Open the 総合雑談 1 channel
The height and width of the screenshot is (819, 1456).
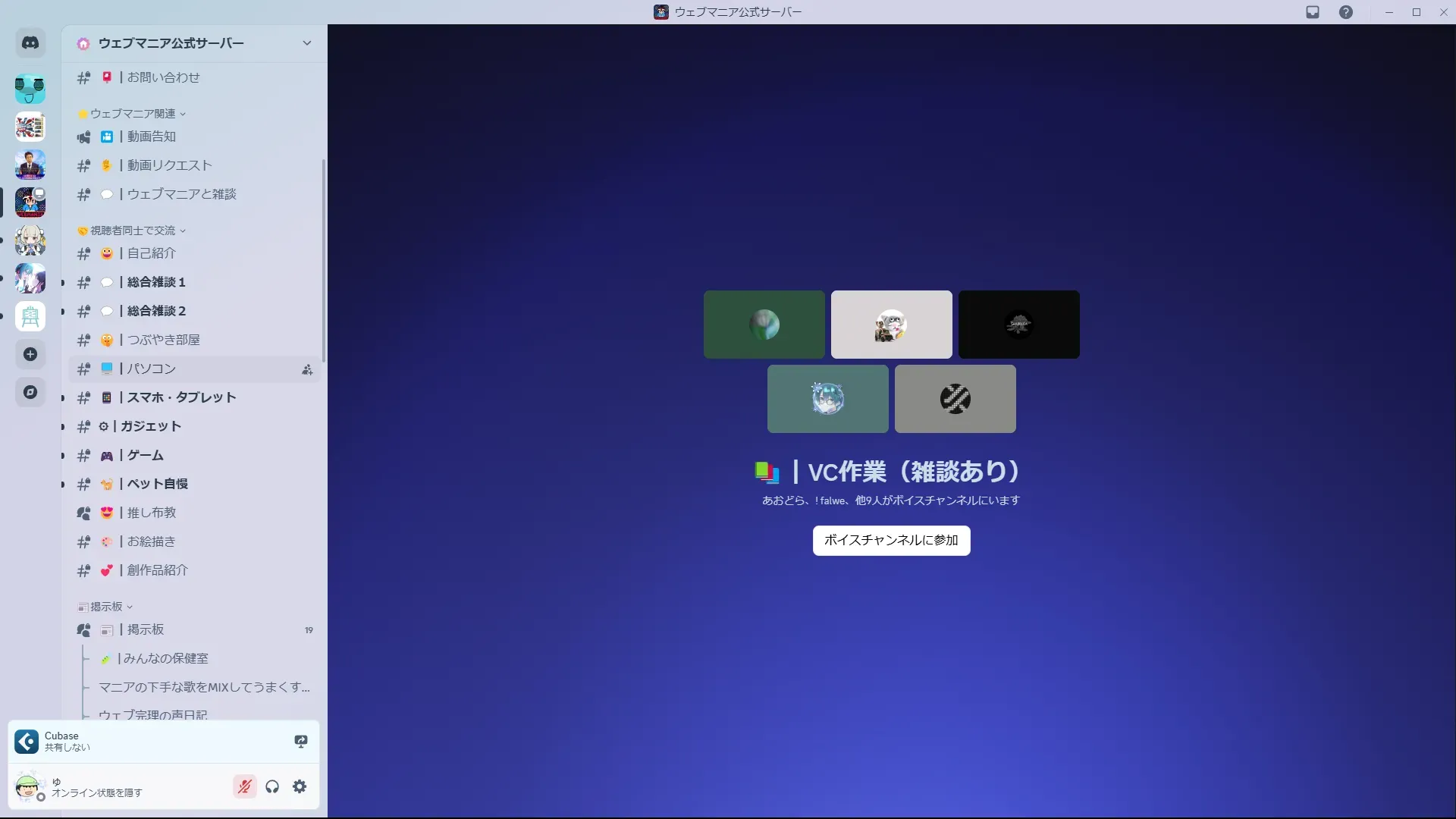point(156,282)
